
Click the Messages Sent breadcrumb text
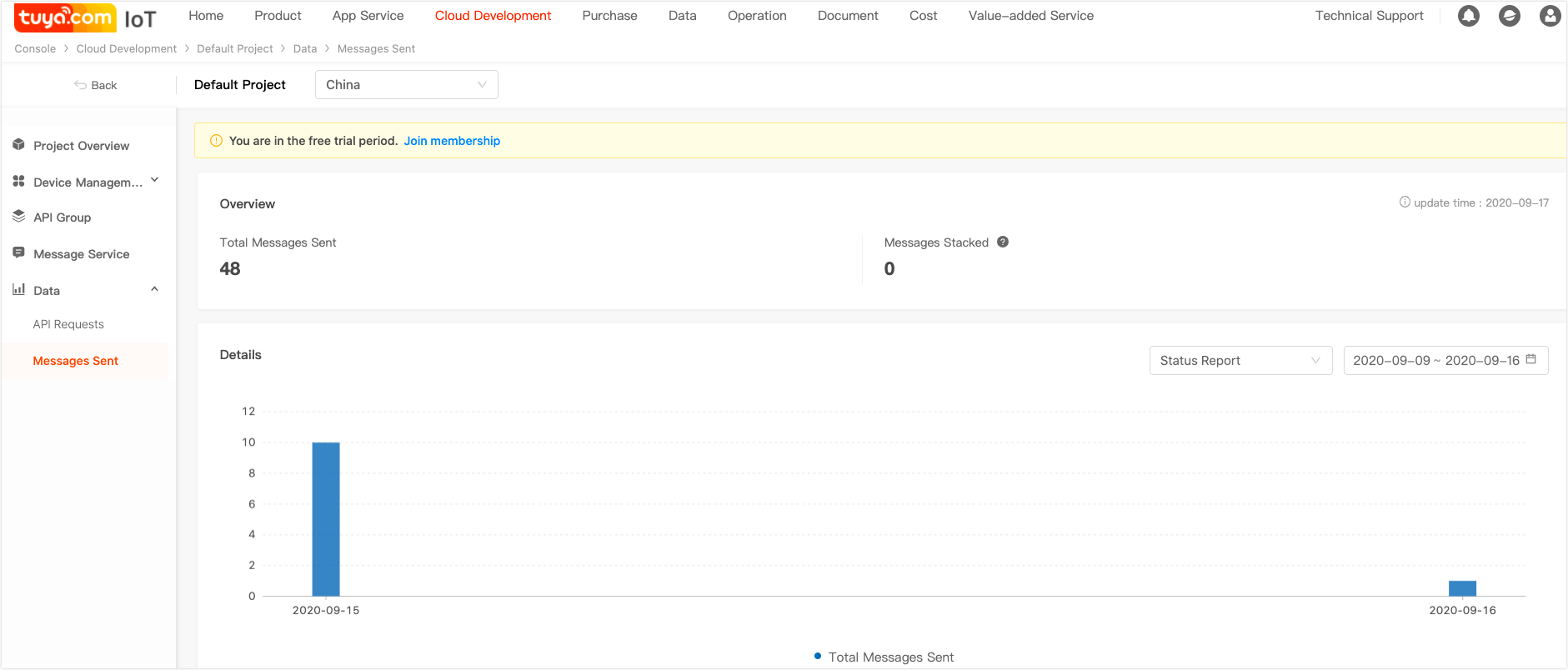click(376, 48)
